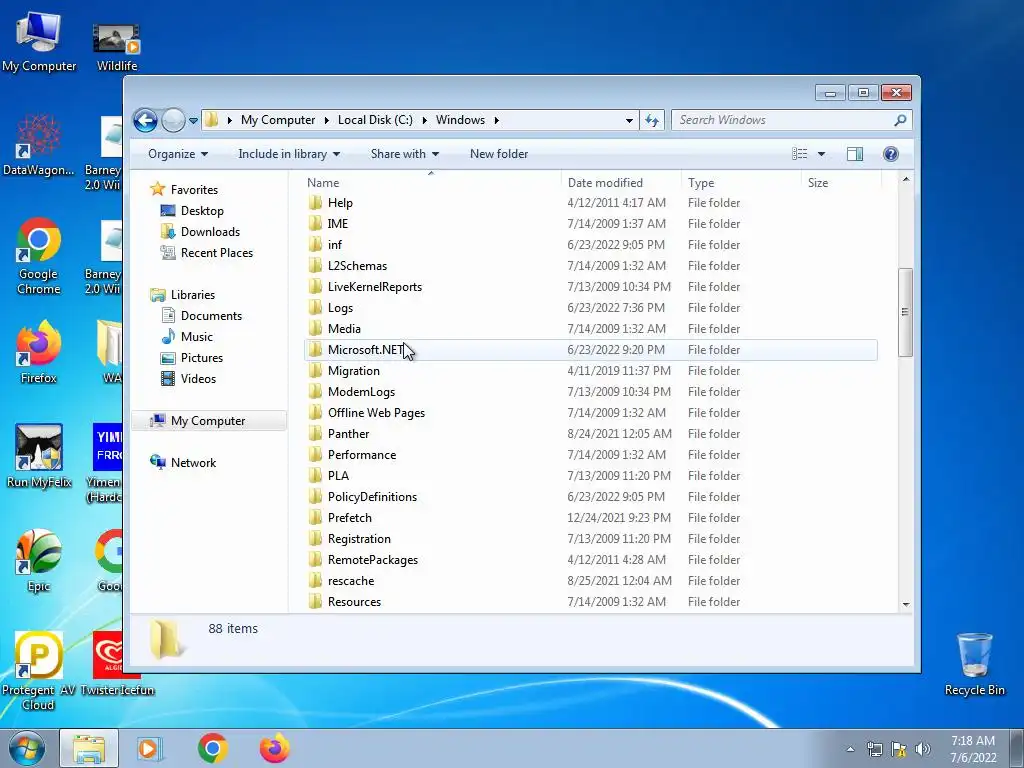This screenshot has height=768, width=1024.
Task: Click the file list scroll up arrow
Action: (x=906, y=179)
